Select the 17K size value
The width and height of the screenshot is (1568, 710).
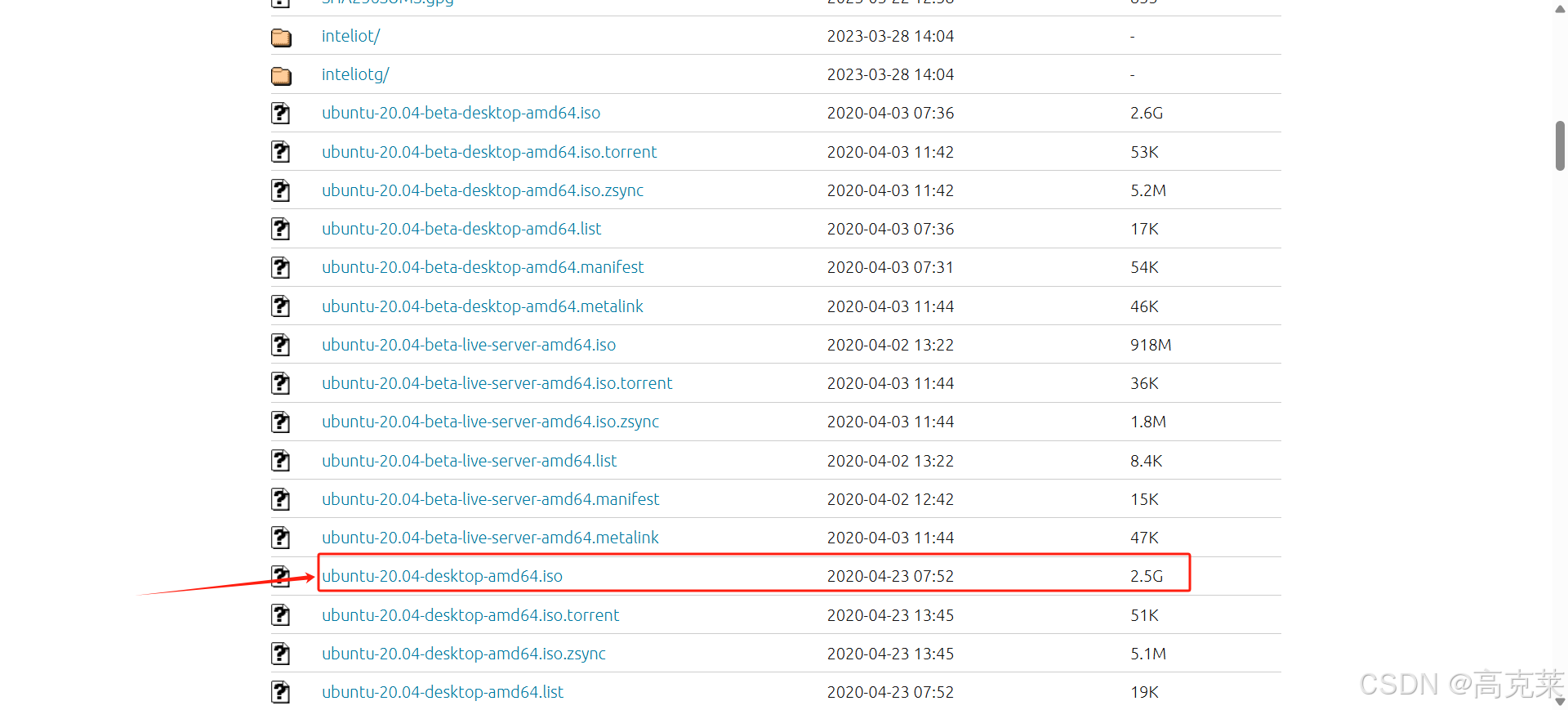[x=1144, y=229]
